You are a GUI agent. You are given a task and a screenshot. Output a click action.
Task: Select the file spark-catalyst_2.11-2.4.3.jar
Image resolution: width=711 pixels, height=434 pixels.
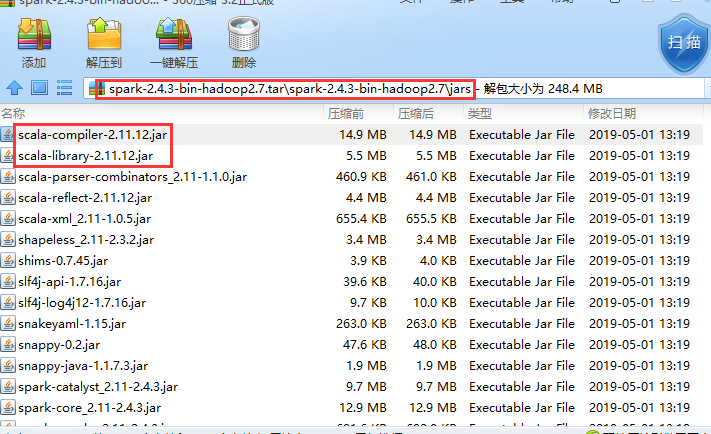pos(98,387)
